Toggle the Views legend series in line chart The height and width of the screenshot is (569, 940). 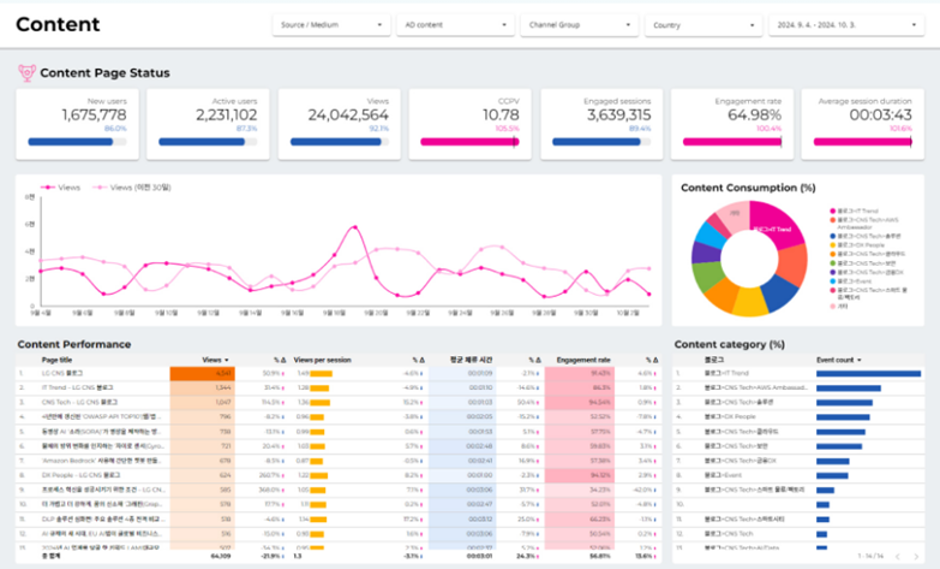click(x=60, y=188)
